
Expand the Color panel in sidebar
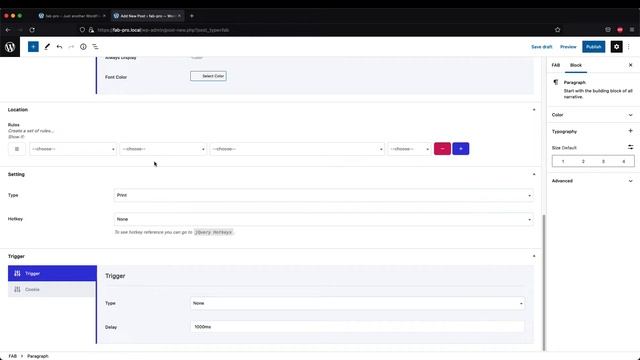[x=593, y=115]
